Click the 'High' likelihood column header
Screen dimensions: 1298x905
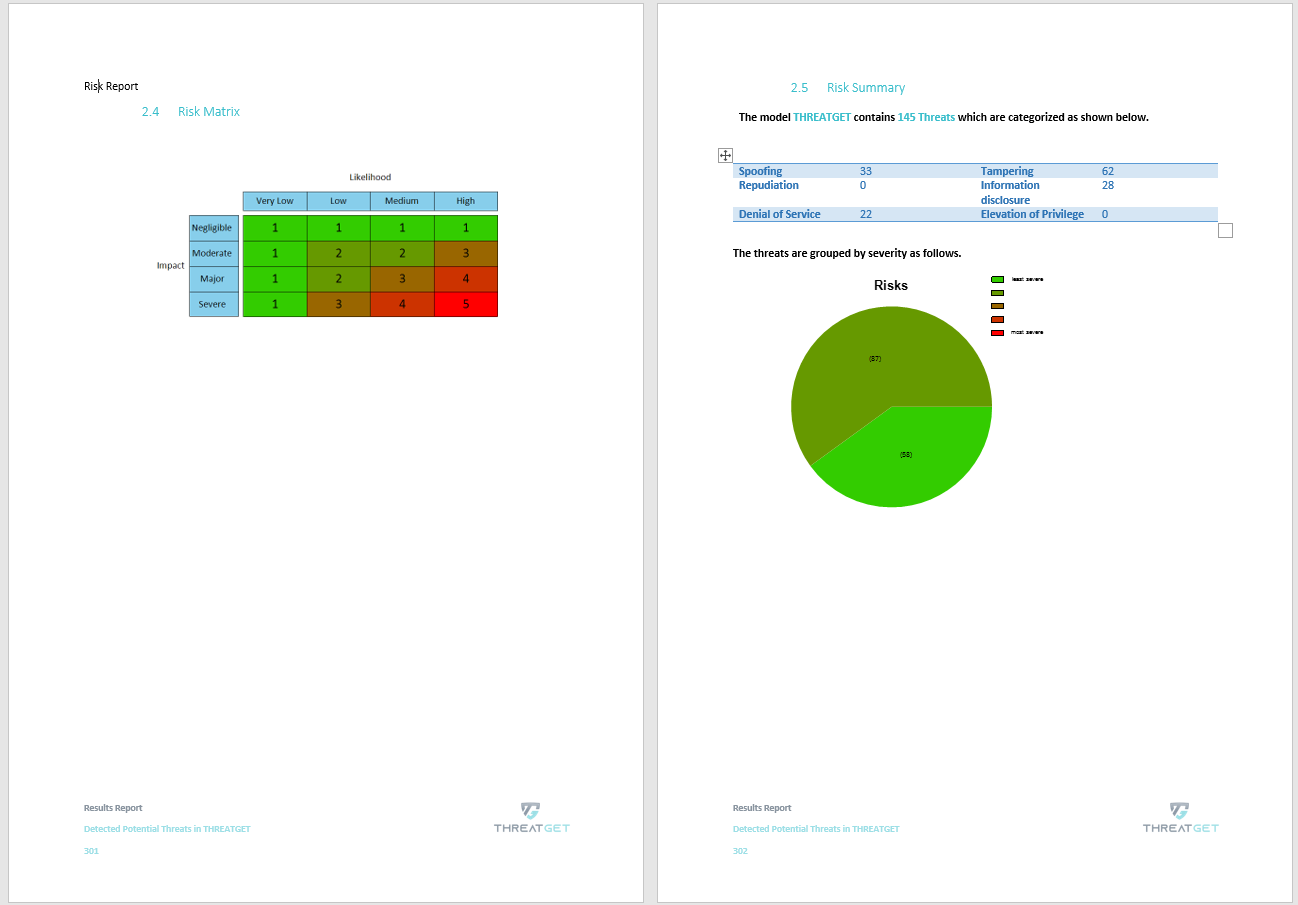[466, 201]
